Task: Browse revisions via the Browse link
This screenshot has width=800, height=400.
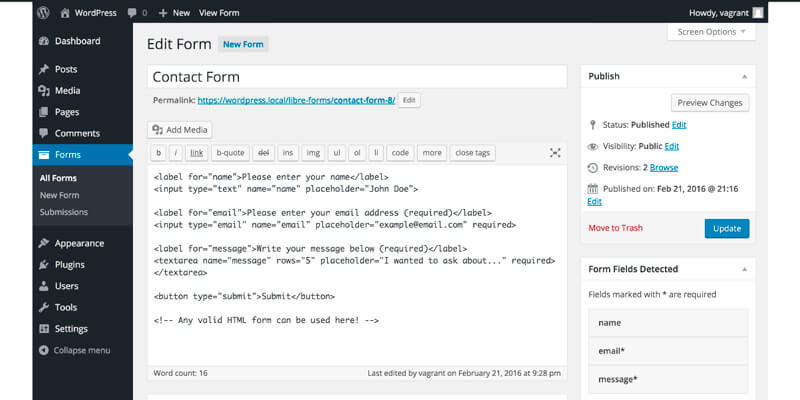Action: 664,167
